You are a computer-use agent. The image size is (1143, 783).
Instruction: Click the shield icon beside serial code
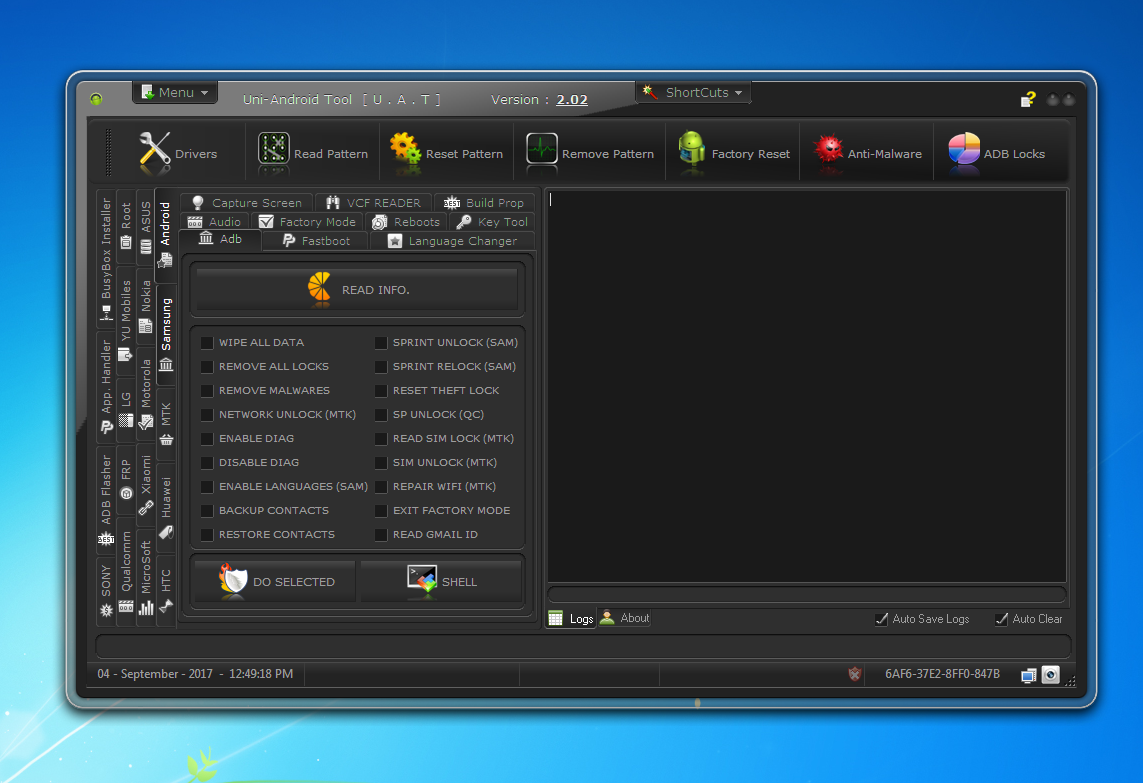point(855,674)
